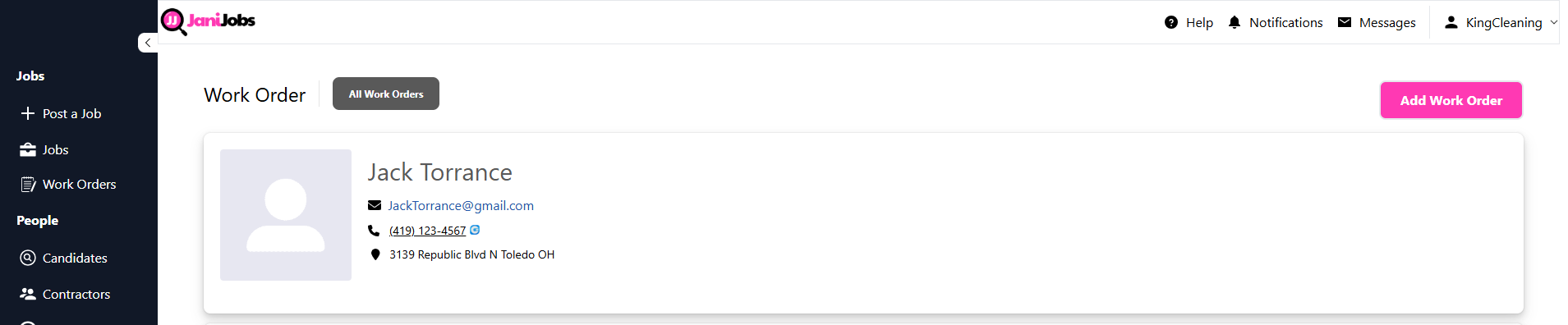Click the blue icon next to phone number

475,230
